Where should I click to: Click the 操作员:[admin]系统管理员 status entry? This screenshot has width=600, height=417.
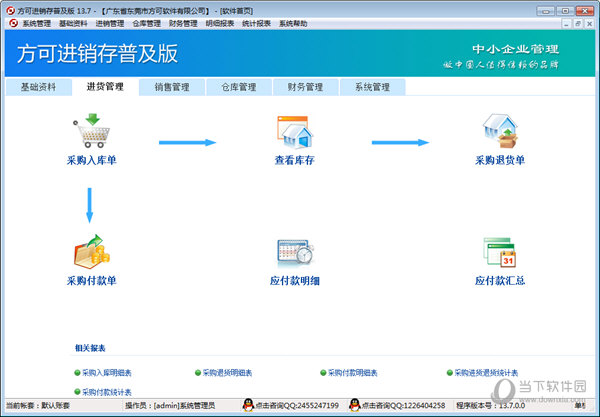[x=170, y=406]
